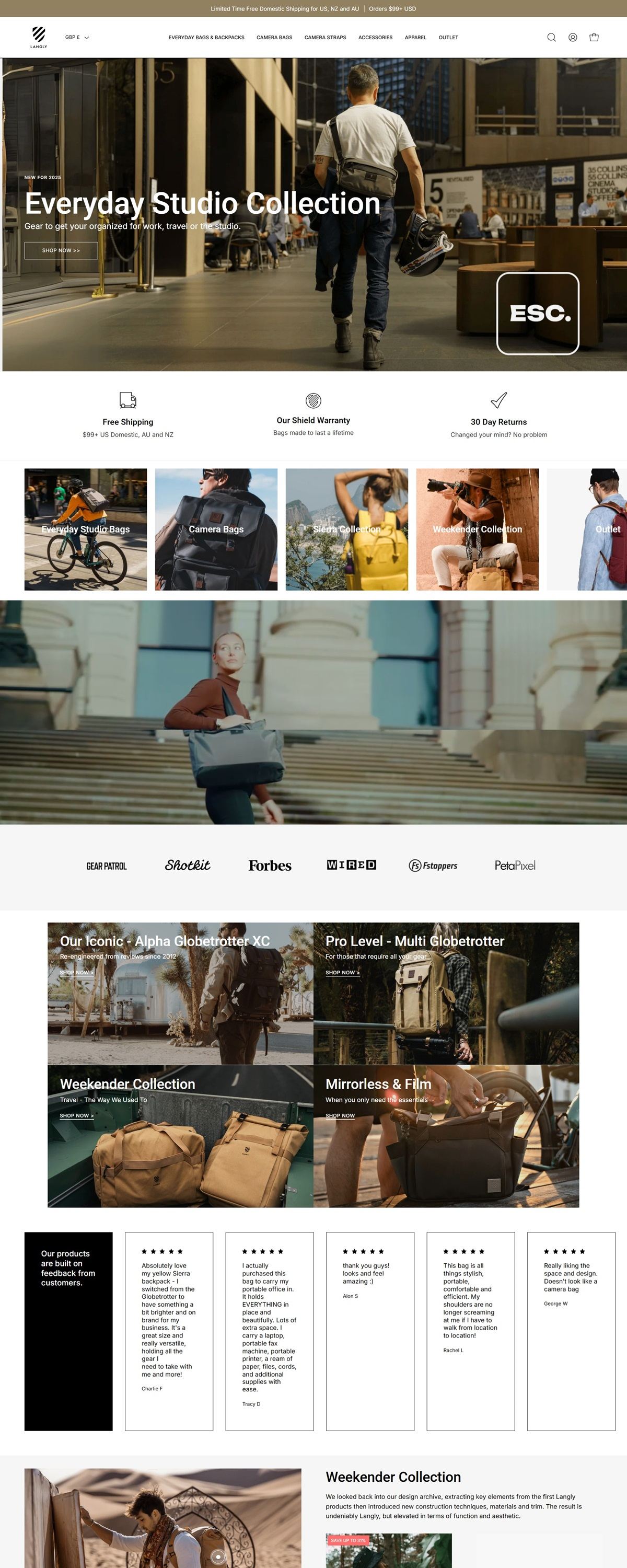
Task: Open Camera Bags category tile
Action: tap(216, 529)
